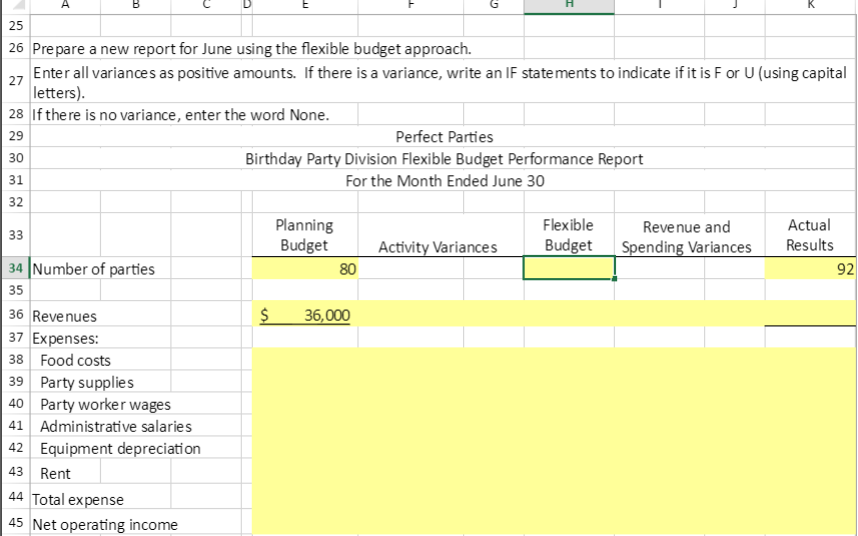Select the 'Total expense' label cell

(78, 499)
